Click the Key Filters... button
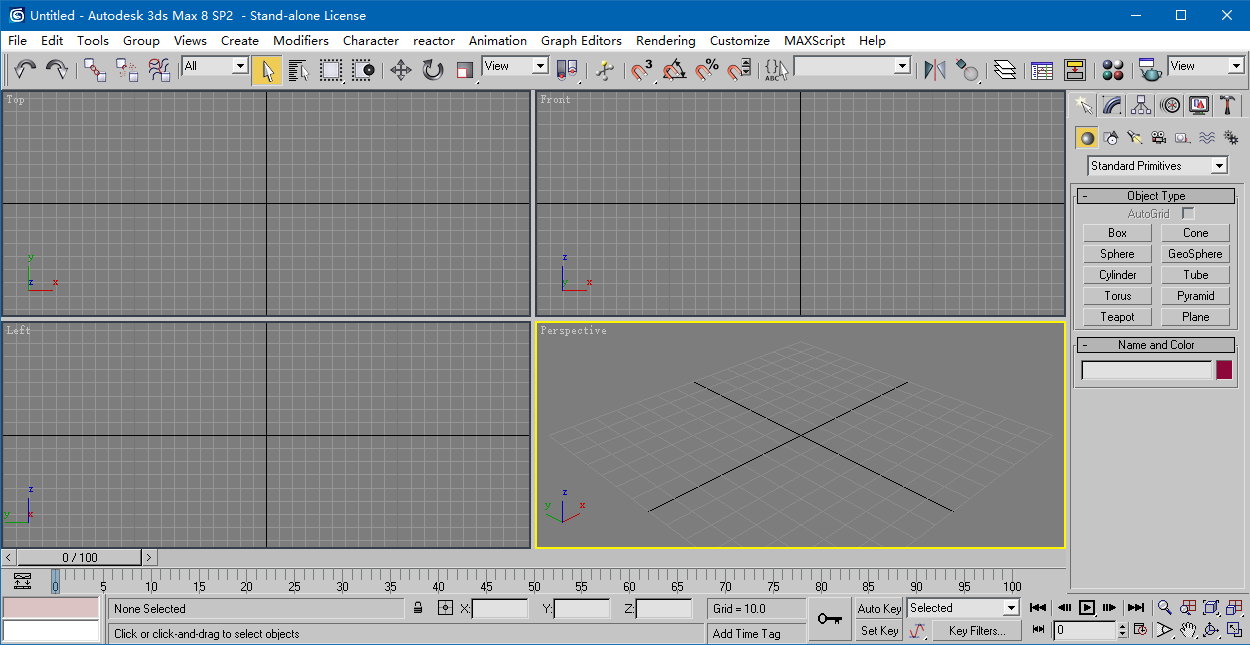The width and height of the screenshot is (1250, 645). click(x=976, y=631)
